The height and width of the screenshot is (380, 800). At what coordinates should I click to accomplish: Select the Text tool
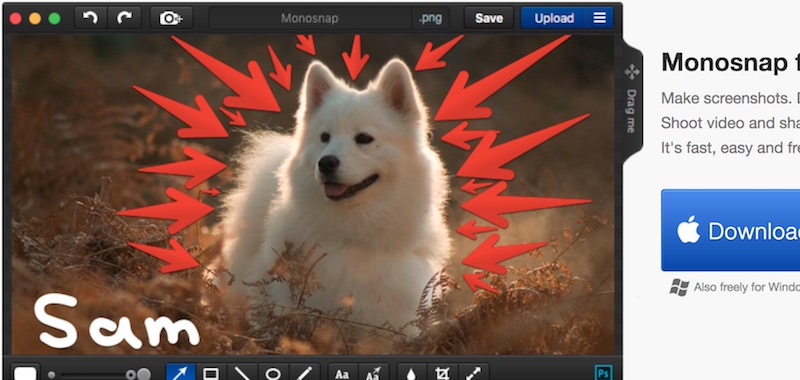pyautogui.click(x=342, y=373)
